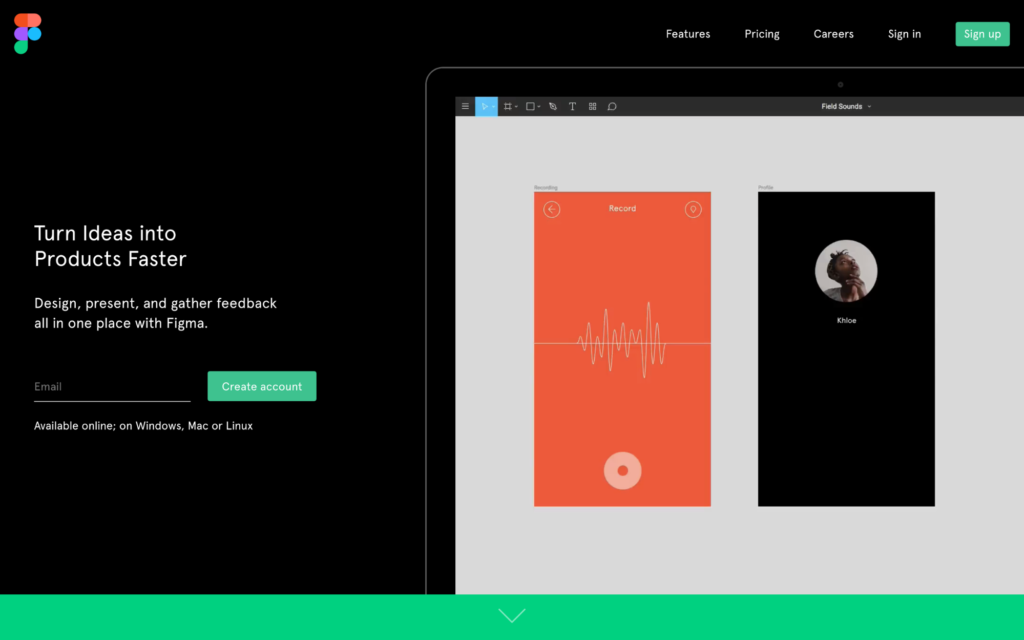Expand the Field Sounds file name dropdown
The width and height of the screenshot is (1024, 640).
pos(846,106)
